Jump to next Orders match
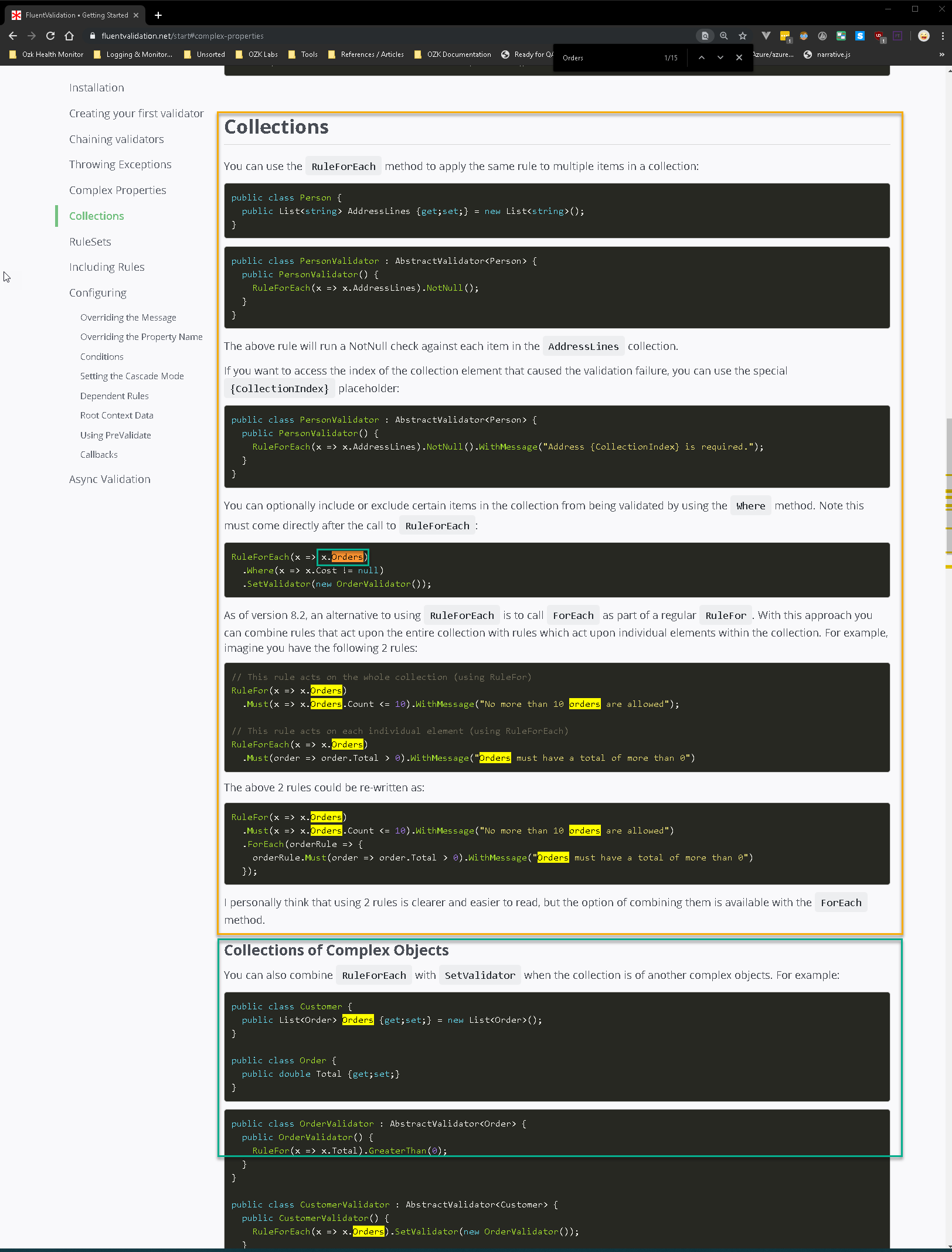Image resolution: width=952 pixels, height=1252 pixels. click(720, 57)
